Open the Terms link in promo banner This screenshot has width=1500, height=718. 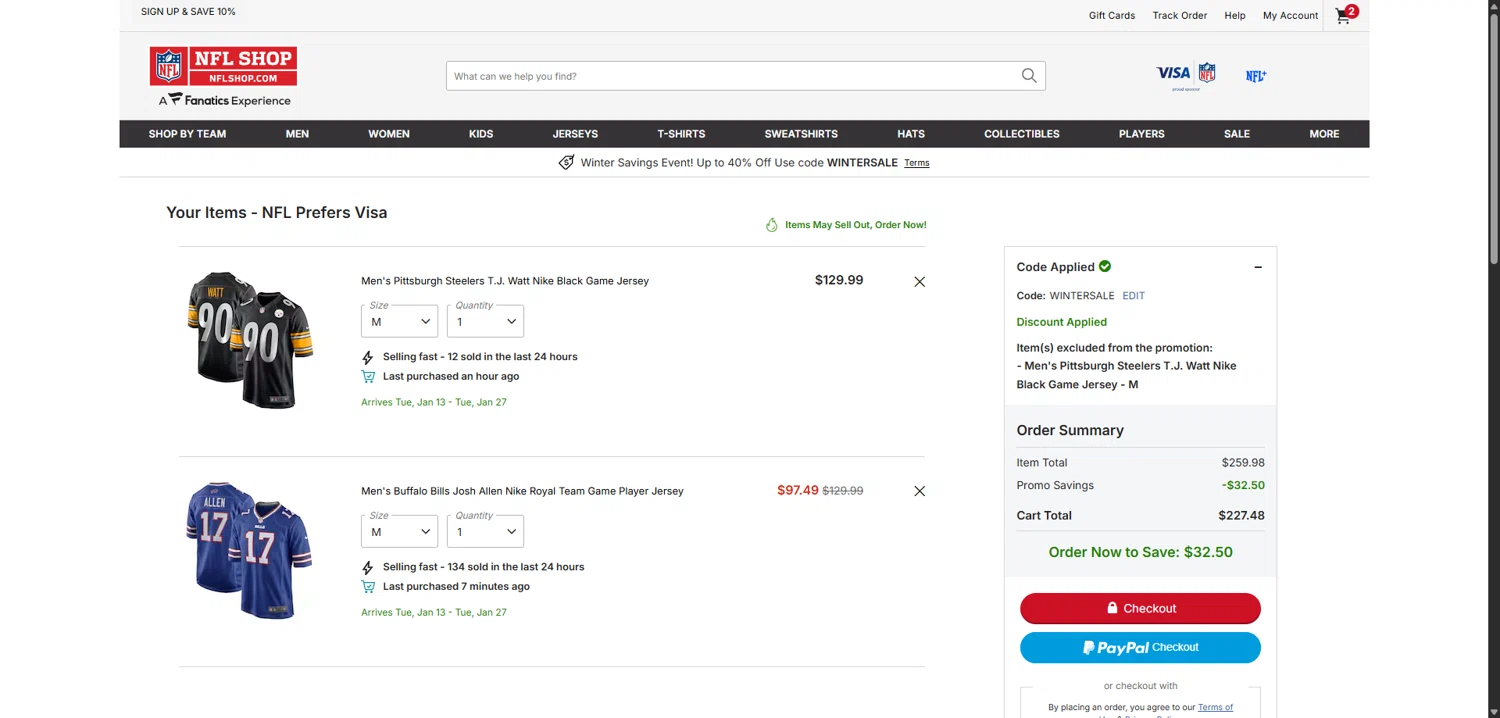(917, 163)
